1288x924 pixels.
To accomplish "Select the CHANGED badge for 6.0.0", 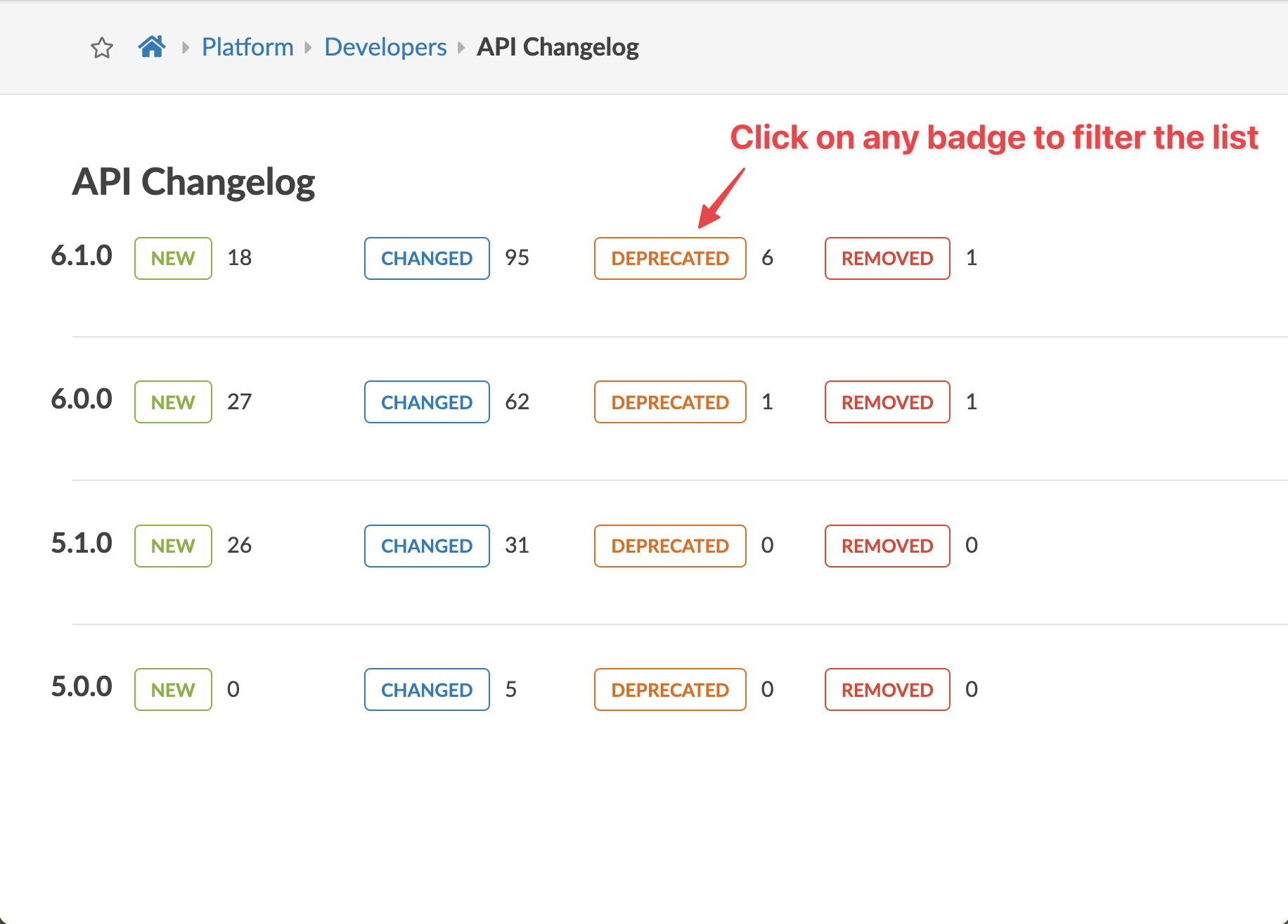I will click(x=427, y=402).
